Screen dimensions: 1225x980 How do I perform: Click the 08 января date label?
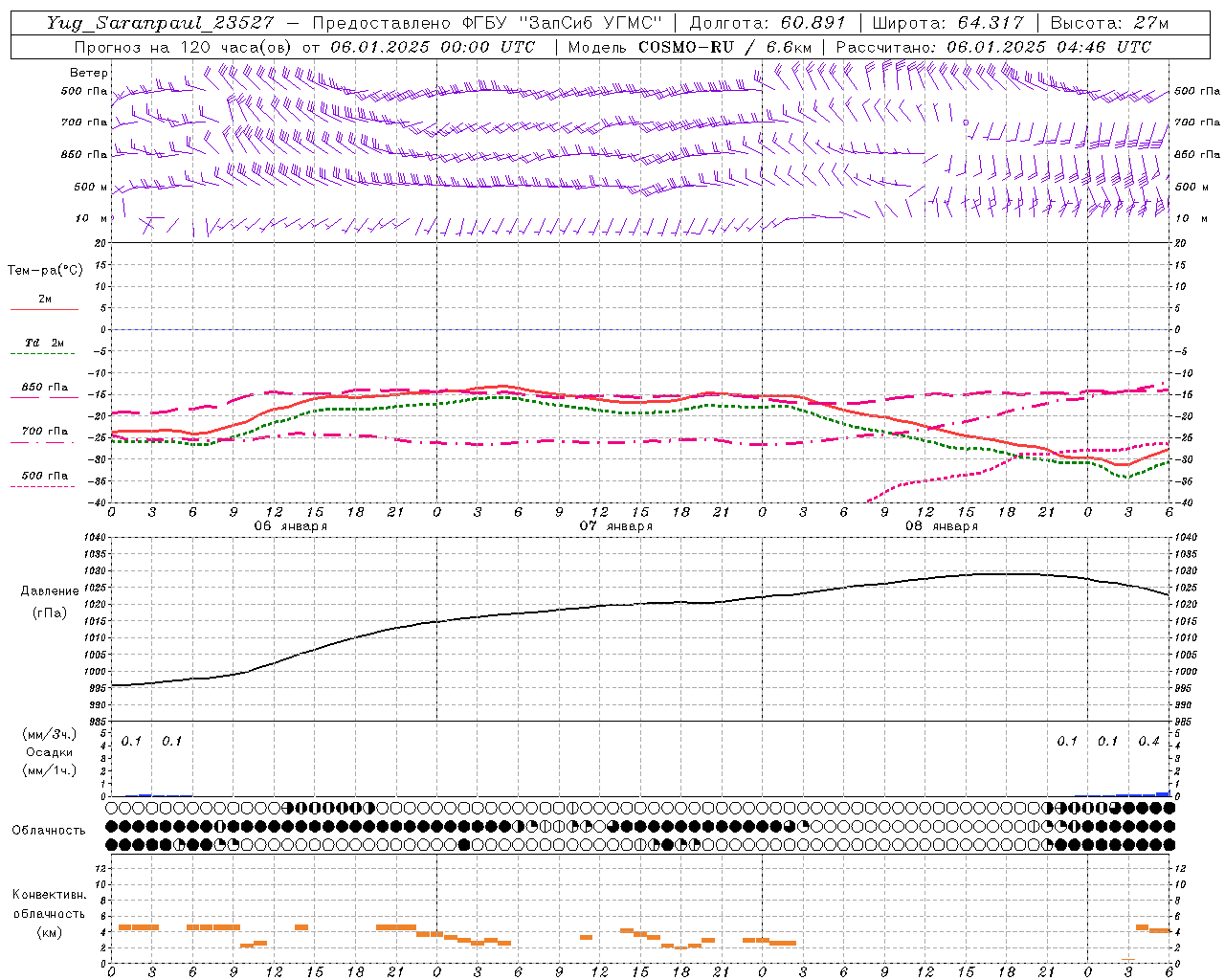pyautogui.click(x=941, y=526)
